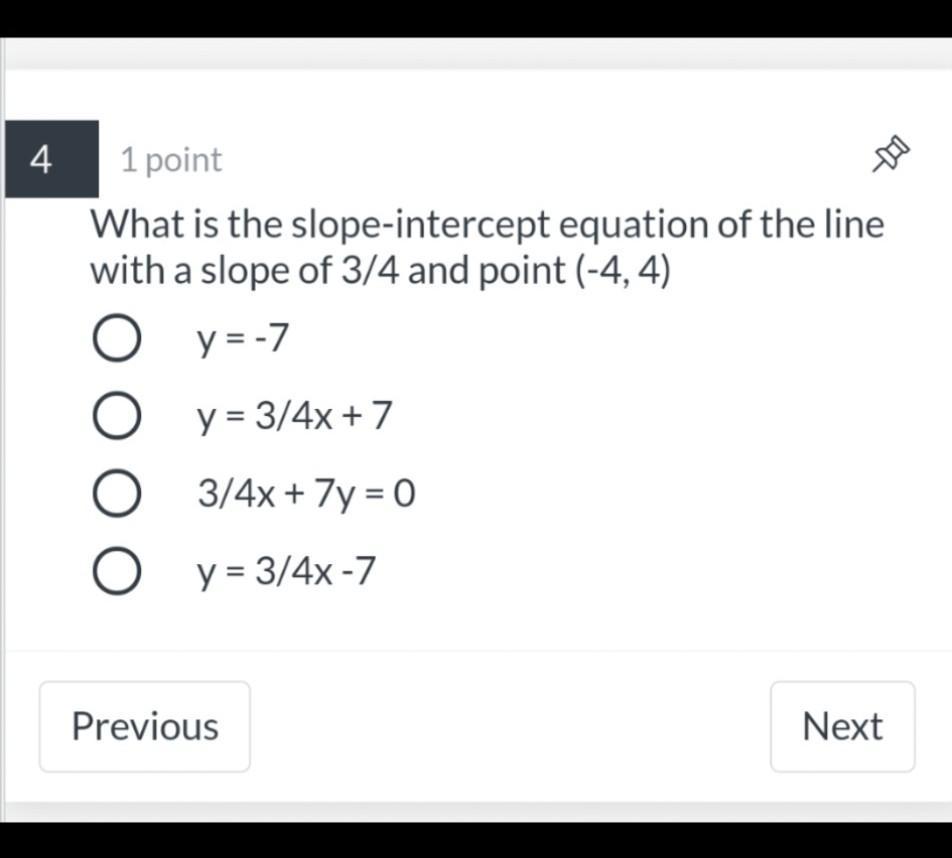The height and width of the screenshot is (858, 952).
Task: Click the answer text "y = 3/4x -7"
Action: click(286, 572)
